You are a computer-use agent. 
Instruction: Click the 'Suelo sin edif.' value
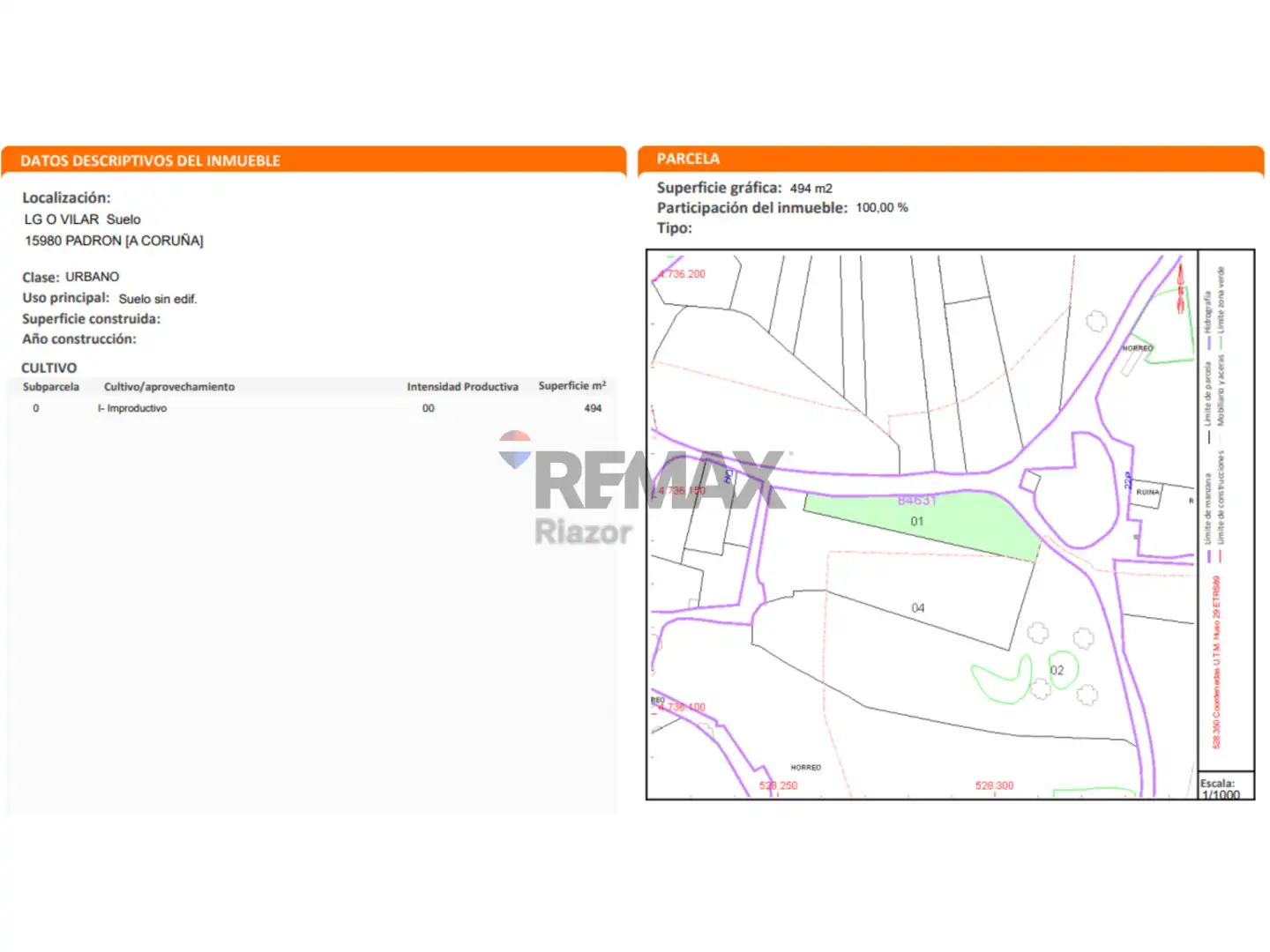point(158,299)
